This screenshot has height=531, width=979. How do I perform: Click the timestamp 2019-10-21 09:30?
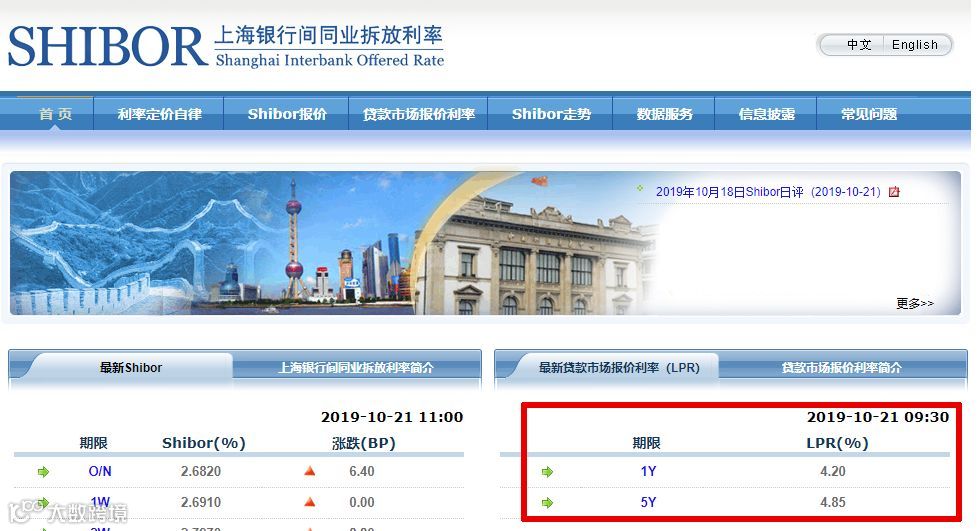(x=878, y=417)
